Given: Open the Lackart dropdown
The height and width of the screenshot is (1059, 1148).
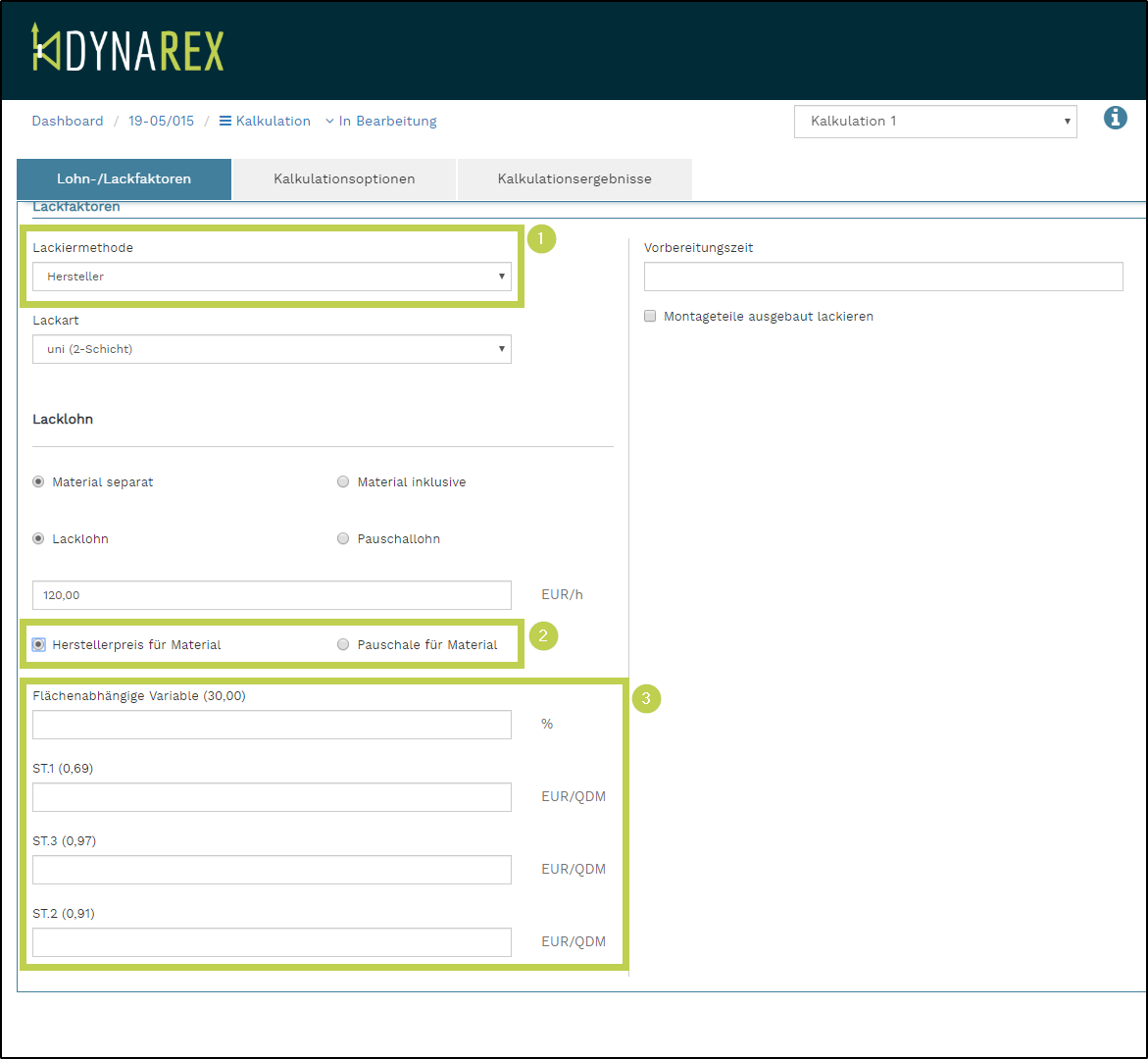Looking at the screenshot, I should 272,349.
